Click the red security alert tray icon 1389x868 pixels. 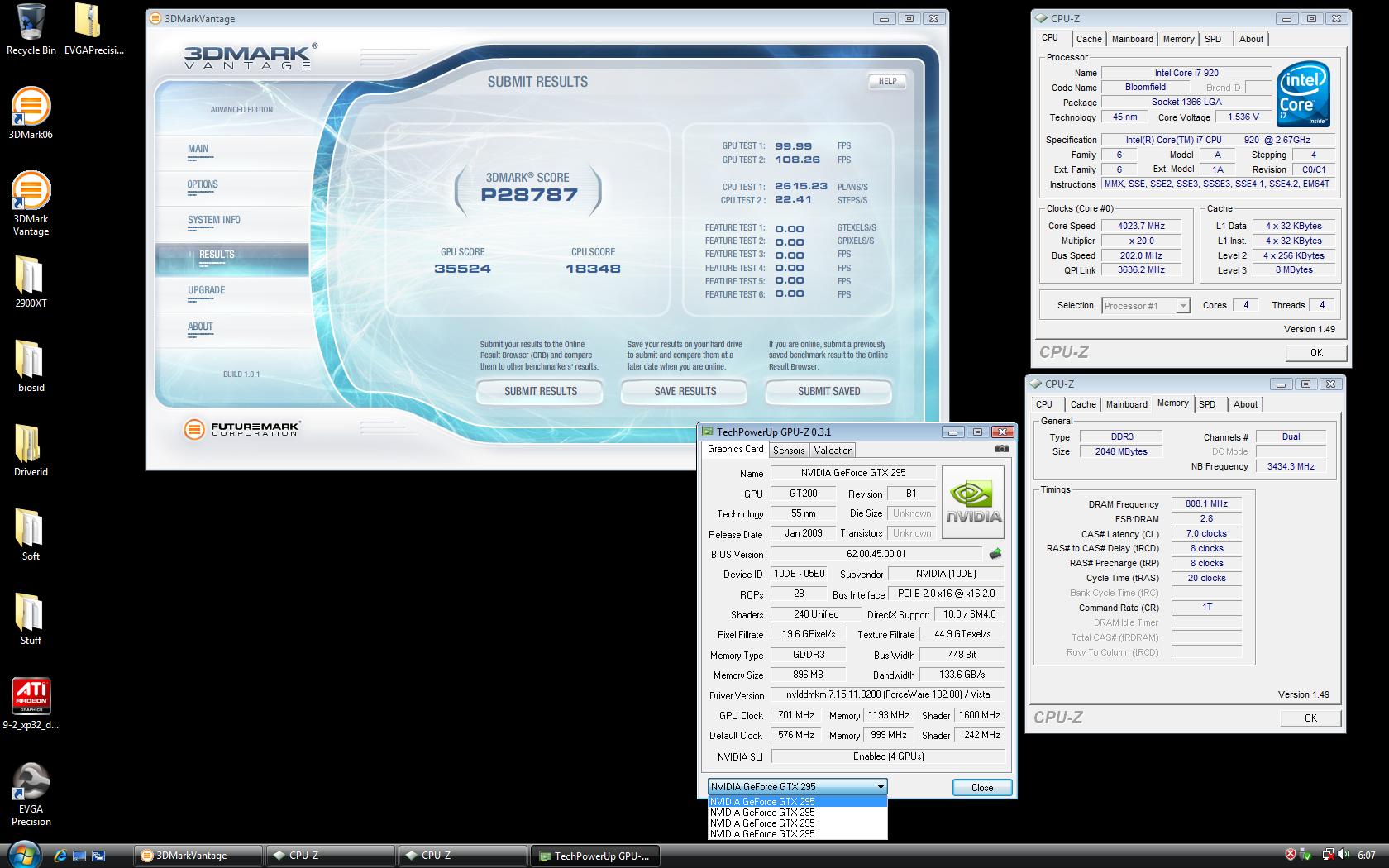click(x=1290, y=855)
